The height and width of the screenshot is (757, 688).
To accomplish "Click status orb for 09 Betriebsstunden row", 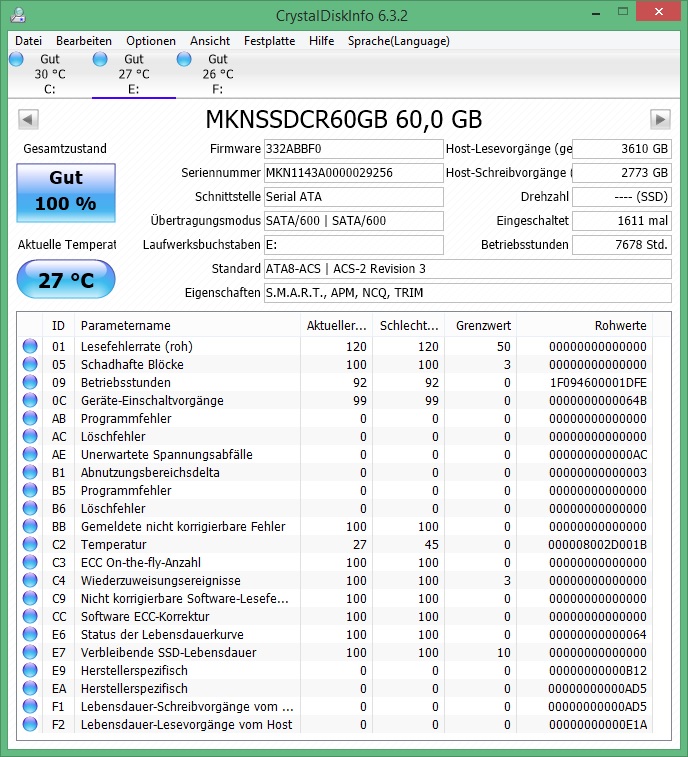I will pyautogui.click(x=30, y=382).
